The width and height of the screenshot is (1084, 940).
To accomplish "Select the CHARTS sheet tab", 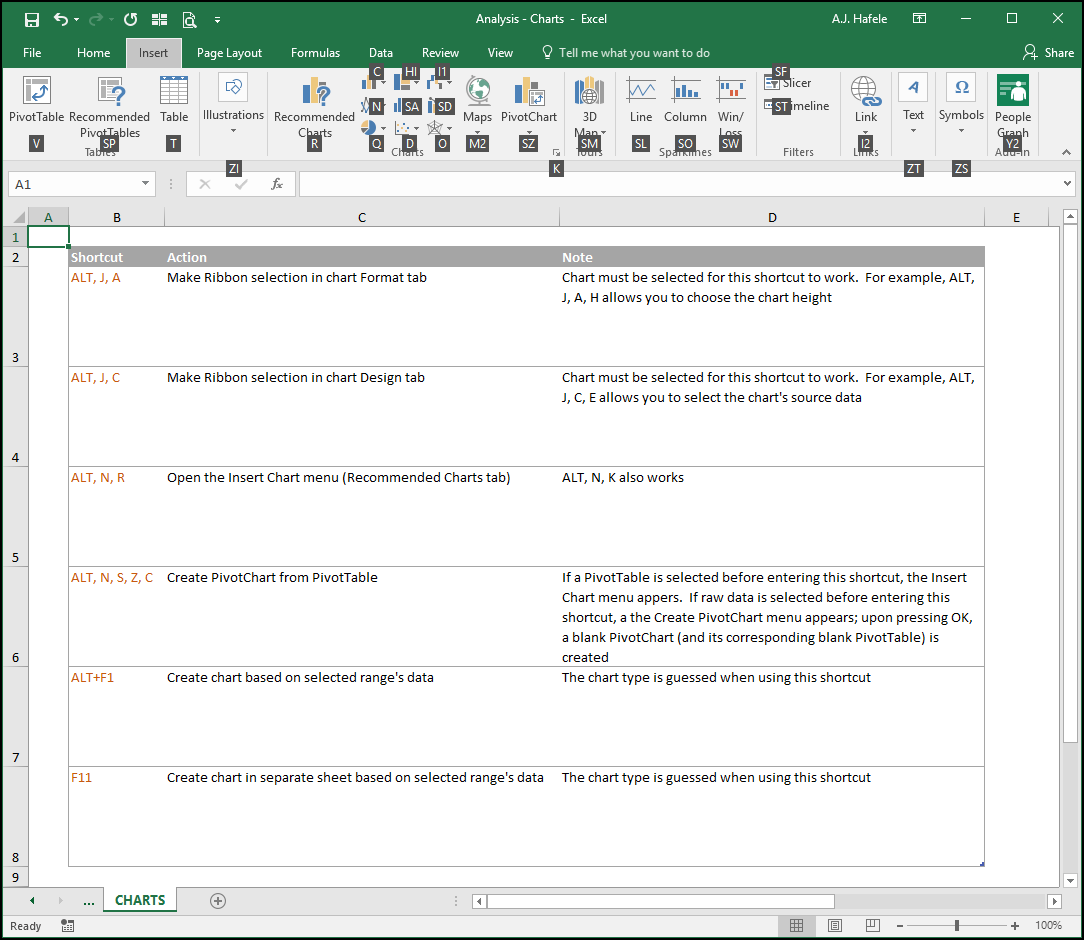I will (140, 900).
